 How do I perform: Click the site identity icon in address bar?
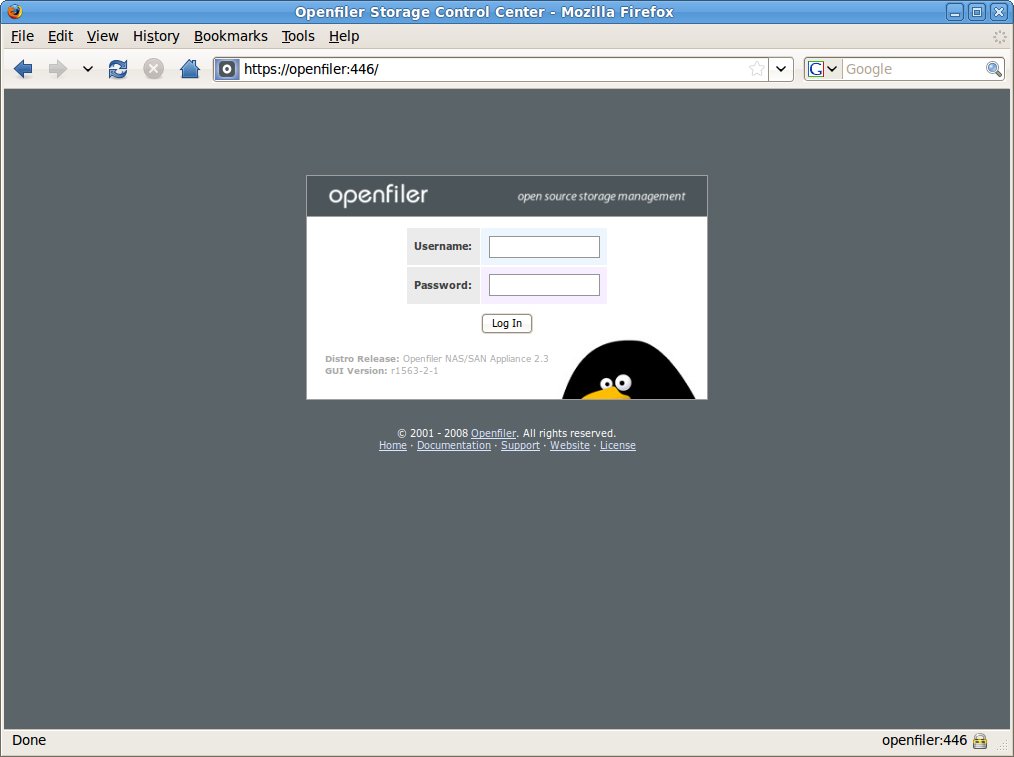[x=228, y=69]
